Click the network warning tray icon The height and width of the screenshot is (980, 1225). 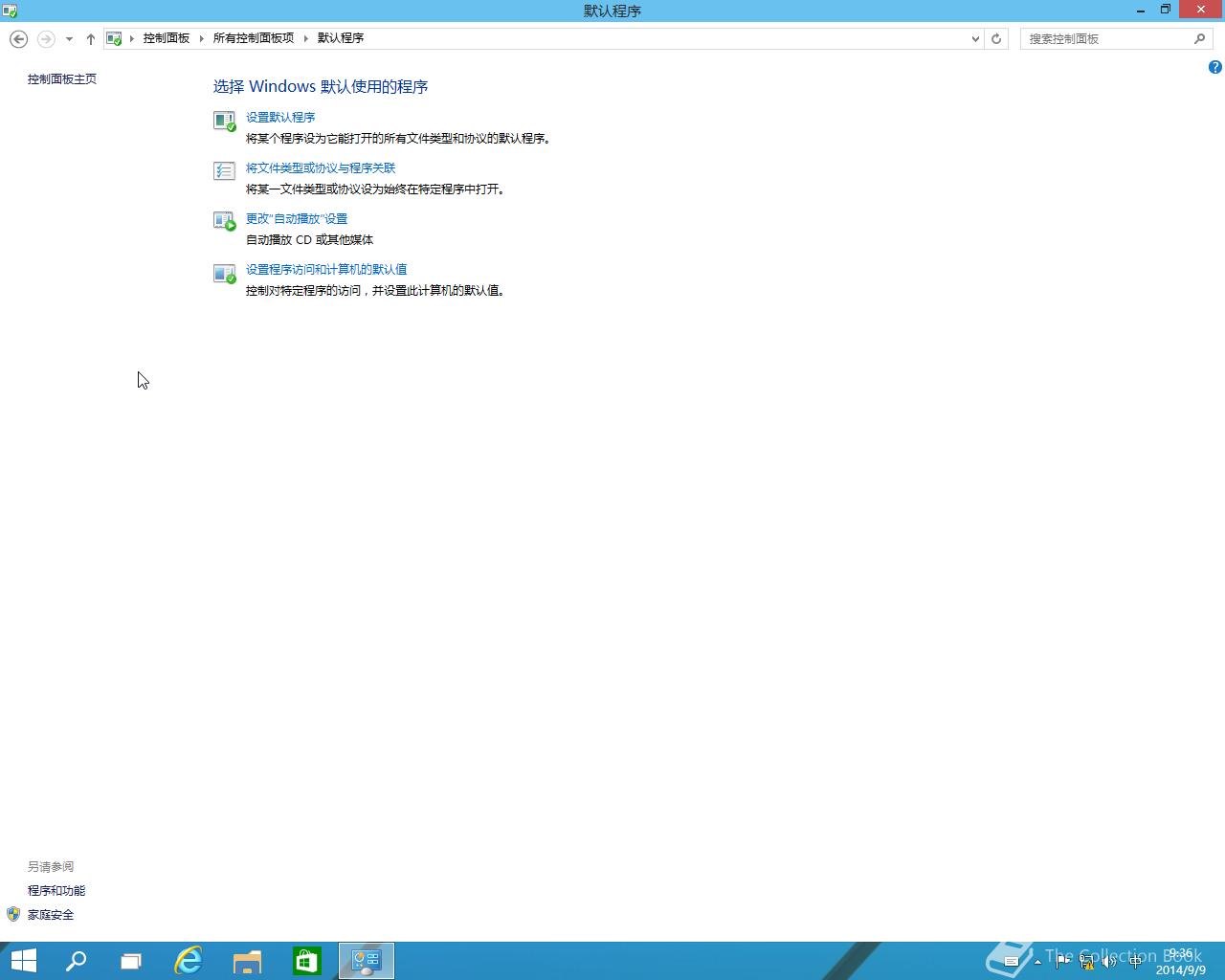coord(1086,962)
